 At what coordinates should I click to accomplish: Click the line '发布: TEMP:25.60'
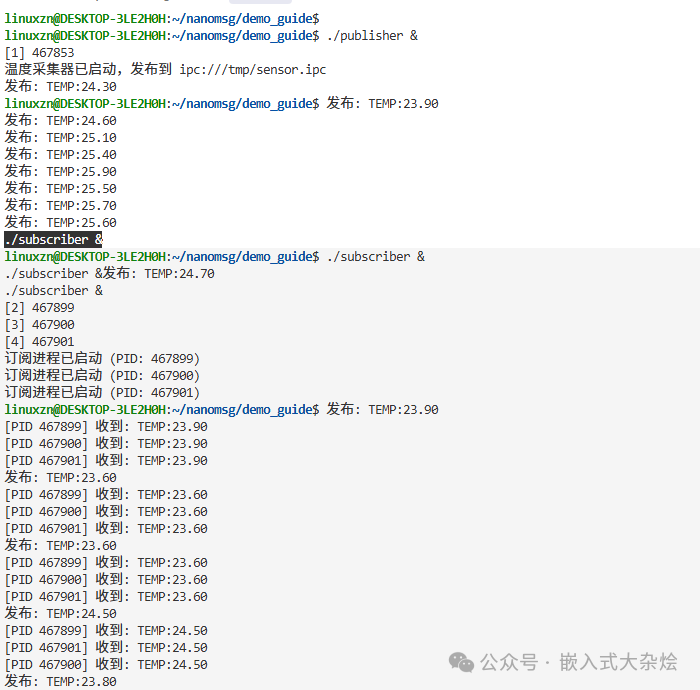[61, 222]
